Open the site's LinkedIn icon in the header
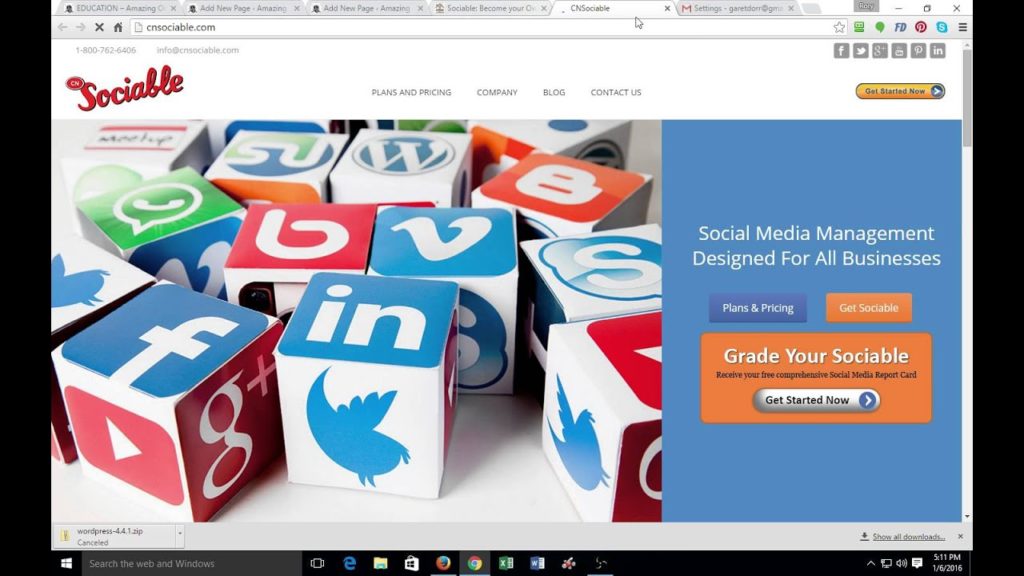The height and width of the screenshot is (576, 1024). pyautogui.click(x=938, y=50)
